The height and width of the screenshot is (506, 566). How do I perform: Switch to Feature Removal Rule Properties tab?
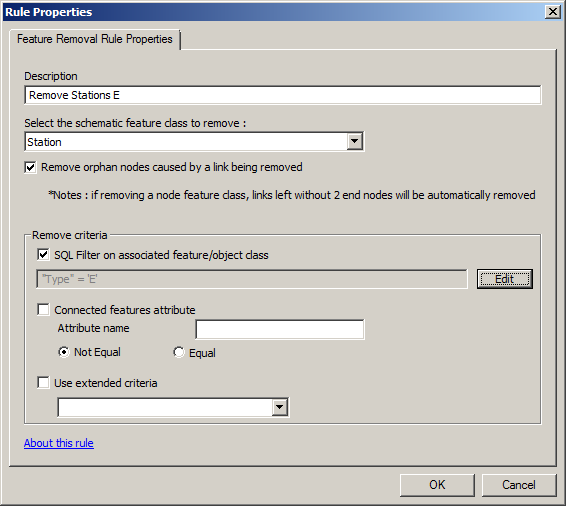click(x=95, y=39)
